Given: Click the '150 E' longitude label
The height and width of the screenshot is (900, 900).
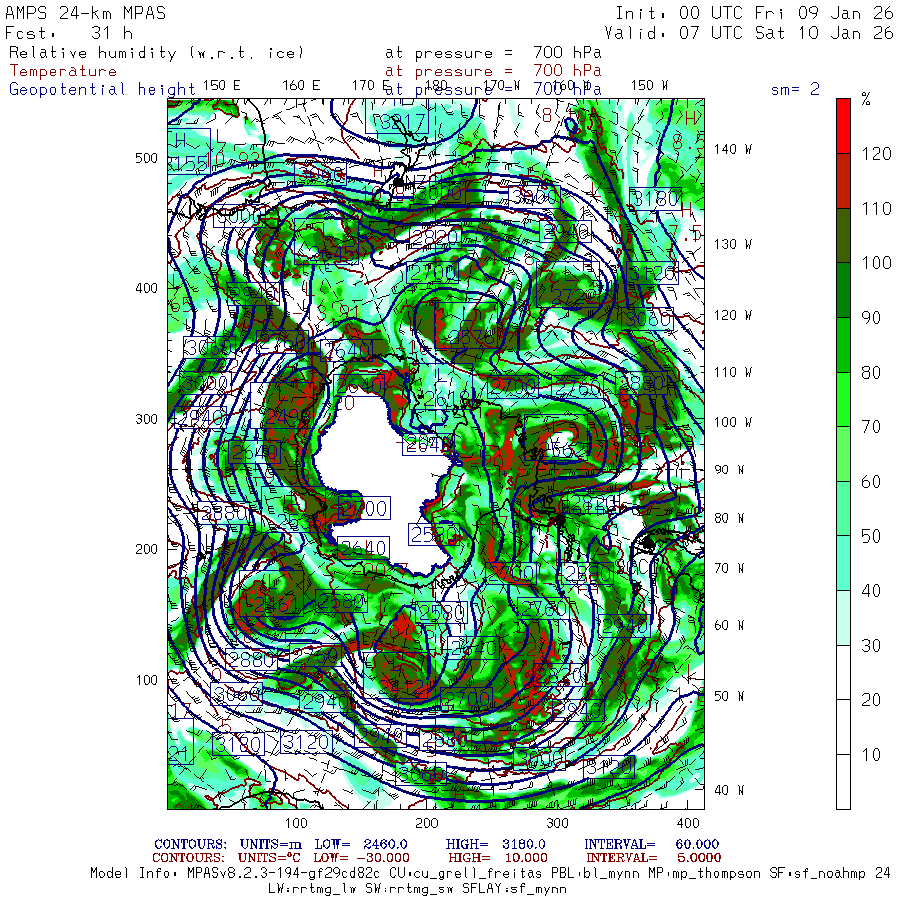Looking at the screenshot, I should click(222, 86).
